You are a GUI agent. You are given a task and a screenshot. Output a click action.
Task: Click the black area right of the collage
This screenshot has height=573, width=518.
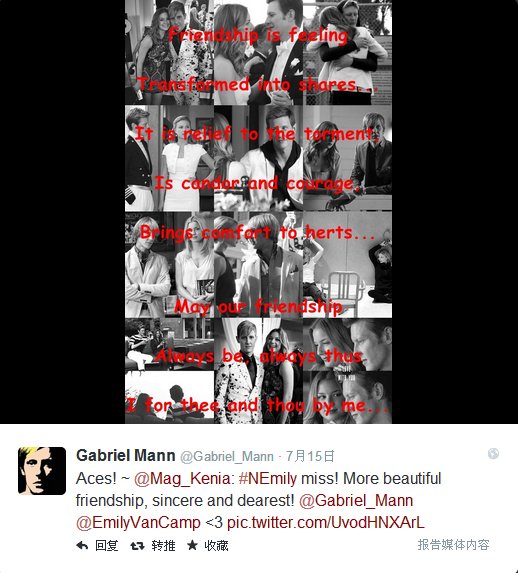pyautogui.click(x=455, y=212)
